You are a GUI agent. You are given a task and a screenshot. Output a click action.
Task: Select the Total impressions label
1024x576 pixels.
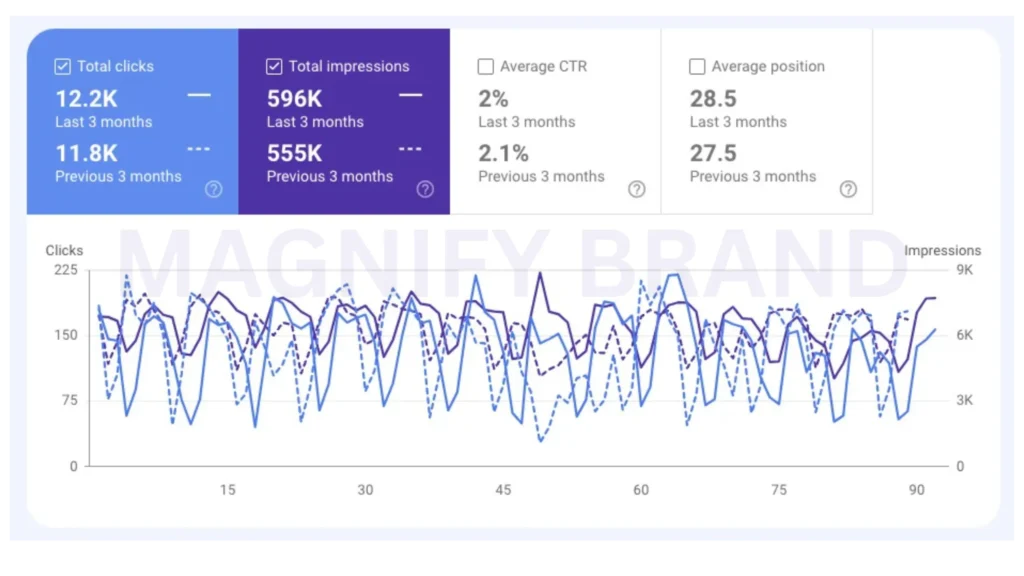pos(349,67)
